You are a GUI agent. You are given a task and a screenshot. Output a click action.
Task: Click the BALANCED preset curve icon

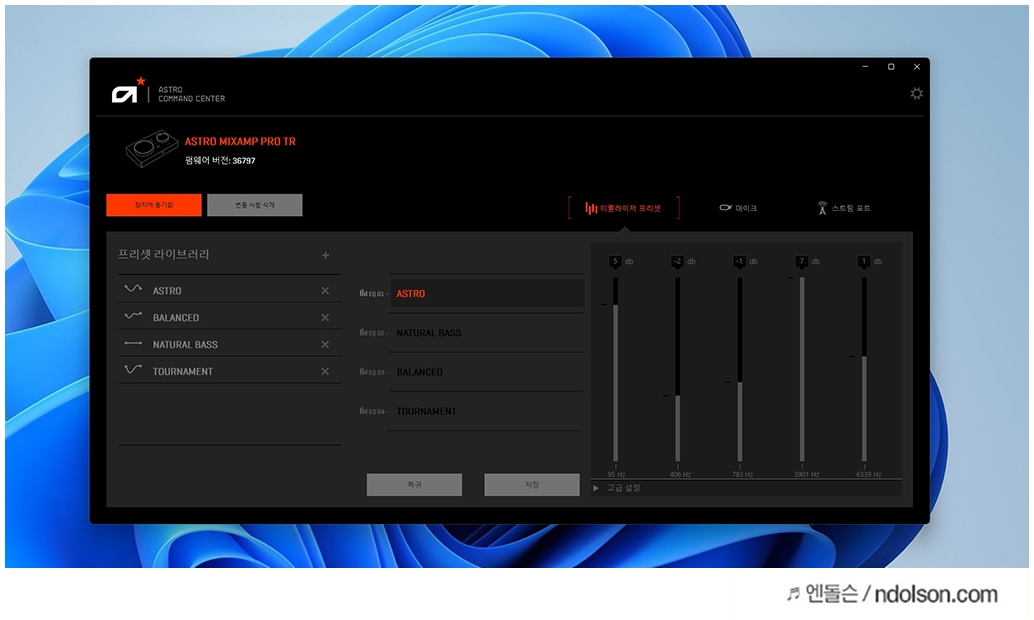pos(133,316)
